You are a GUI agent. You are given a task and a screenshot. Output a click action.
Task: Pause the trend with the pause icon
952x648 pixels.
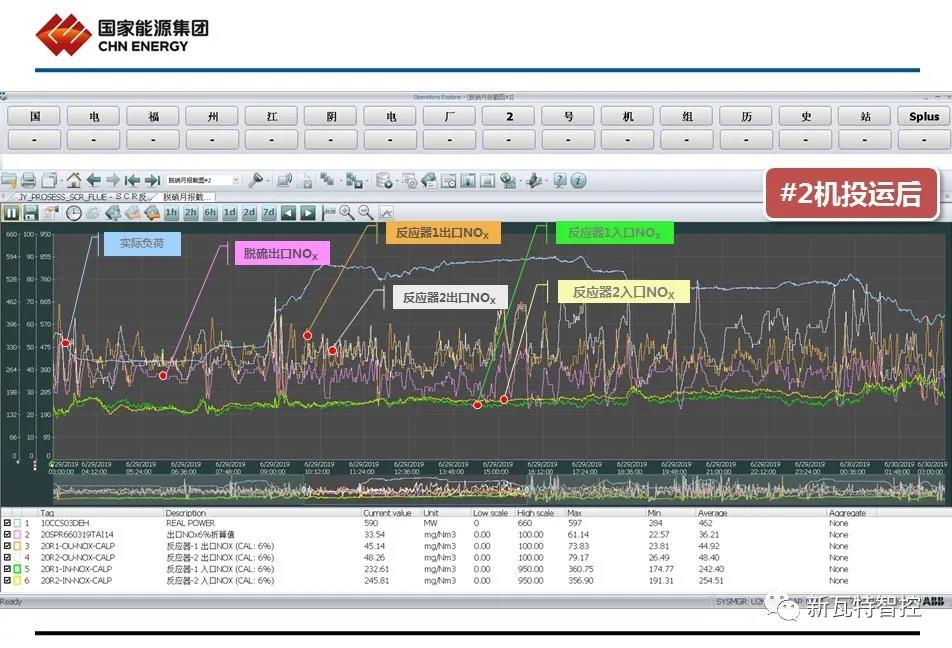tap(12, 213)
